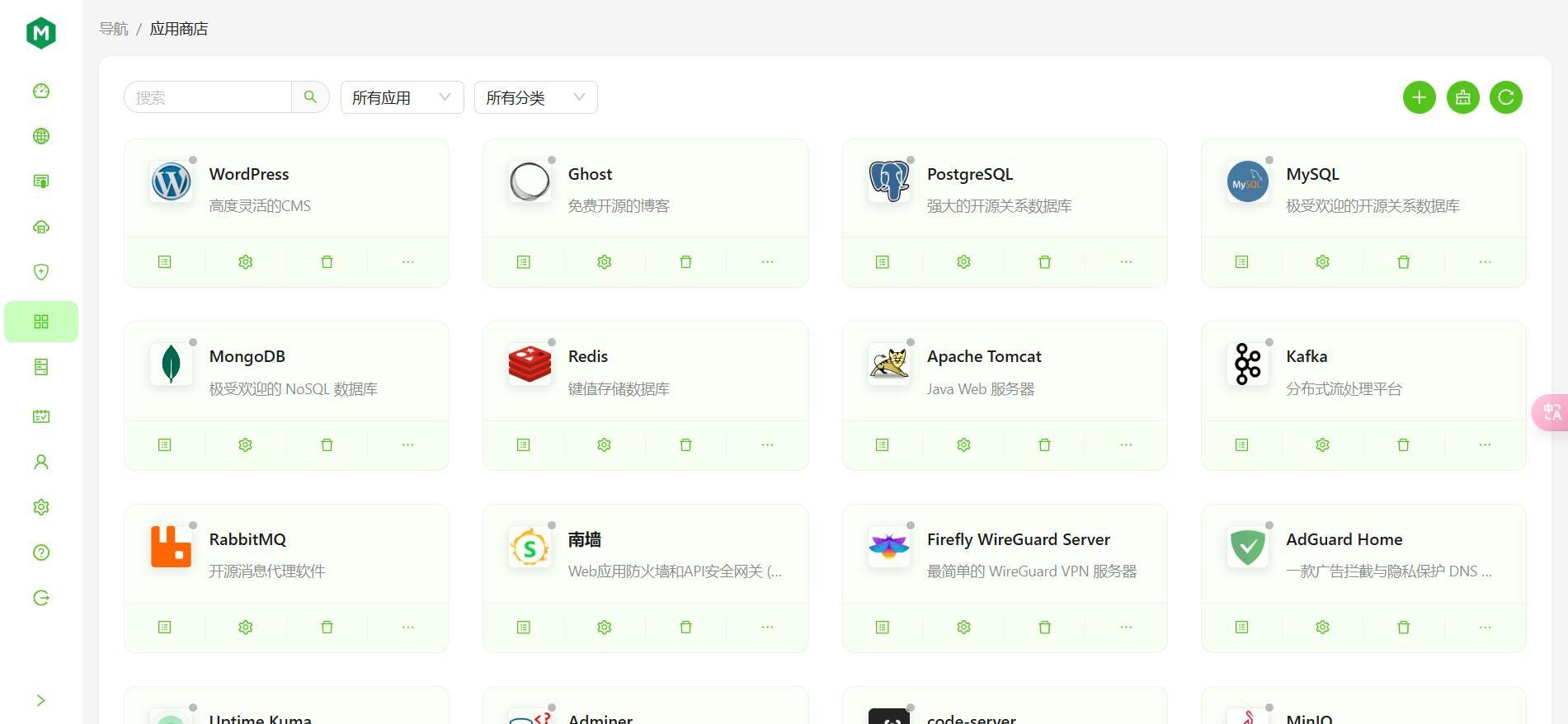Delete Firefly WireGuard Server with trash icon
Screen dimensions: 1568x724
[x=1045, y=628]
